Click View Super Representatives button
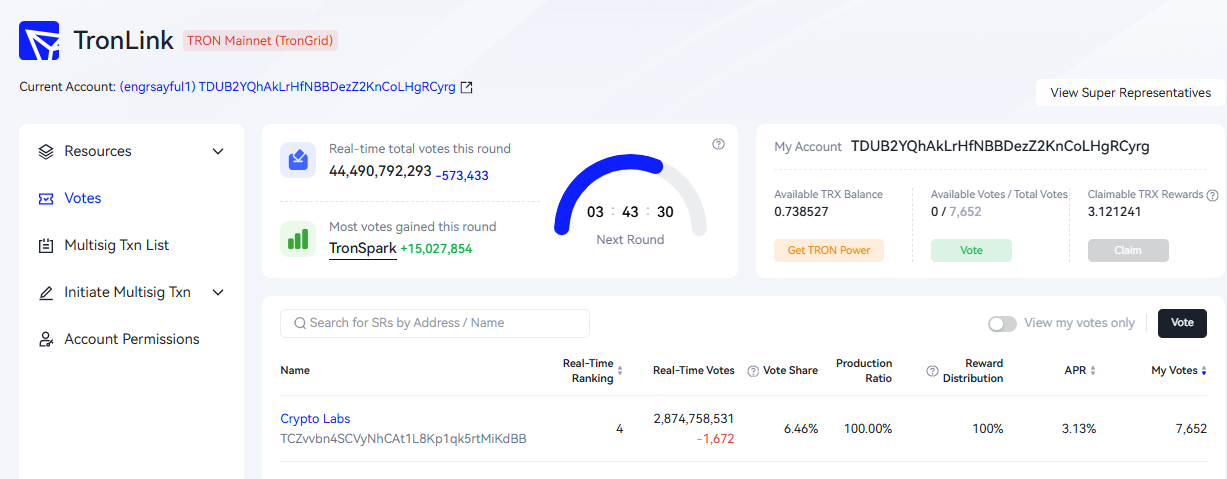Screen dimensions: 1227x479 pos(1130,93)
